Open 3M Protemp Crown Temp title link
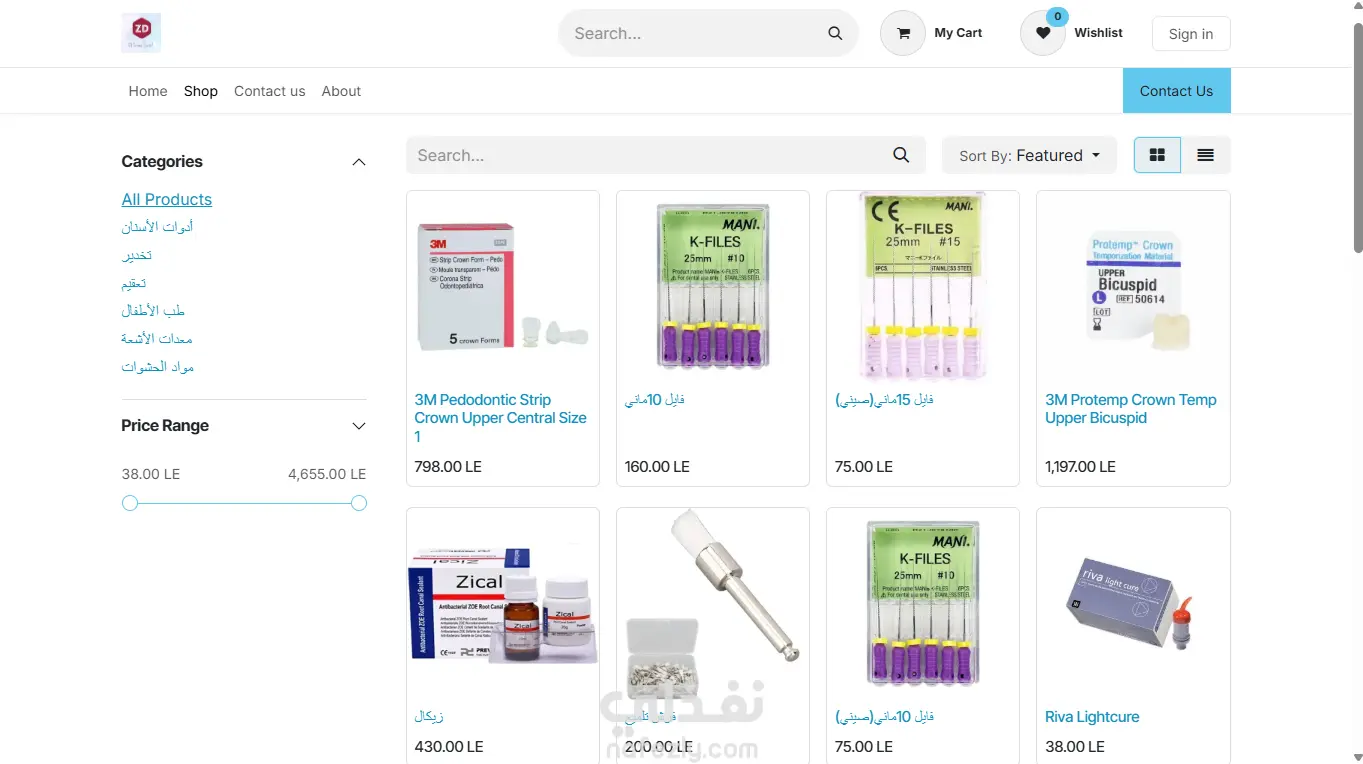The width and height of the screenshot is (1363, 764). (1131, 409)
